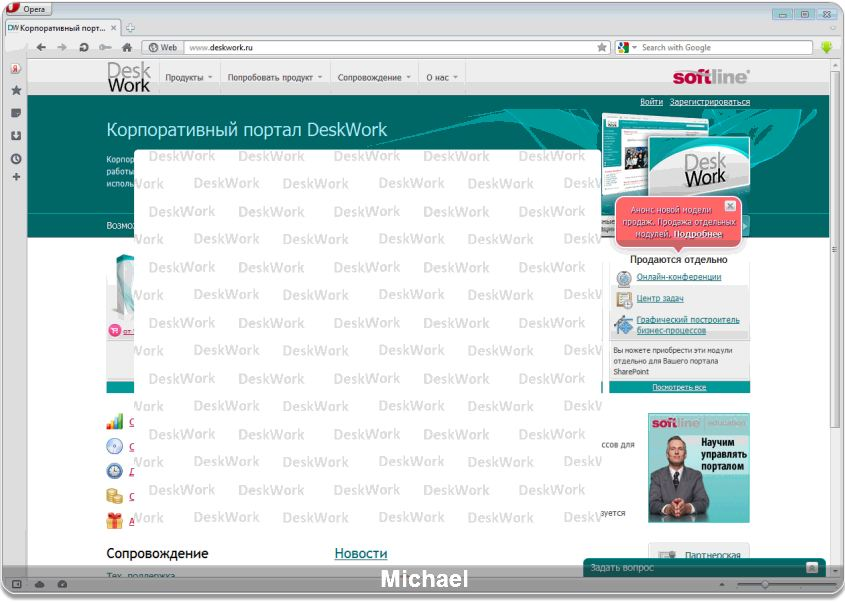
Task: Open the Notes panel in the sidebar
Action: 16,113
